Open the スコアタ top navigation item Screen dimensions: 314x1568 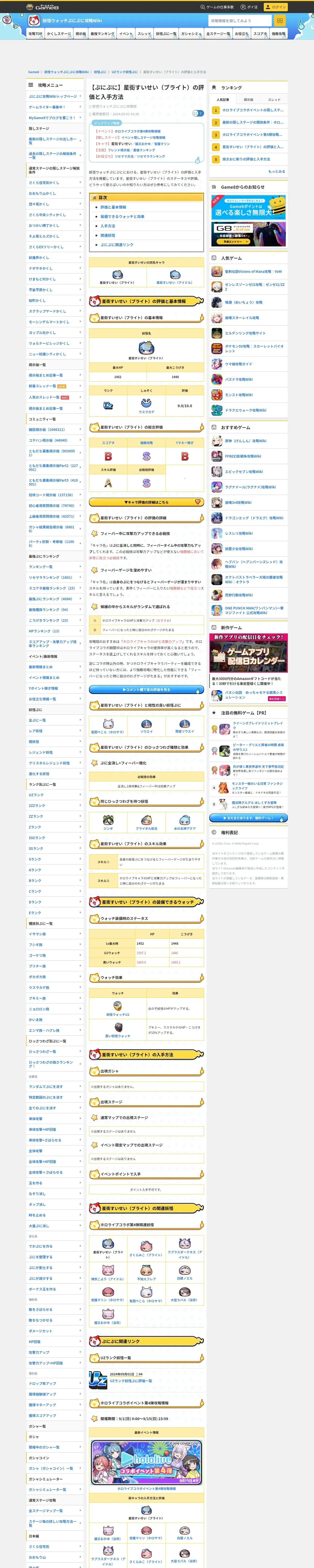(260, 34)
